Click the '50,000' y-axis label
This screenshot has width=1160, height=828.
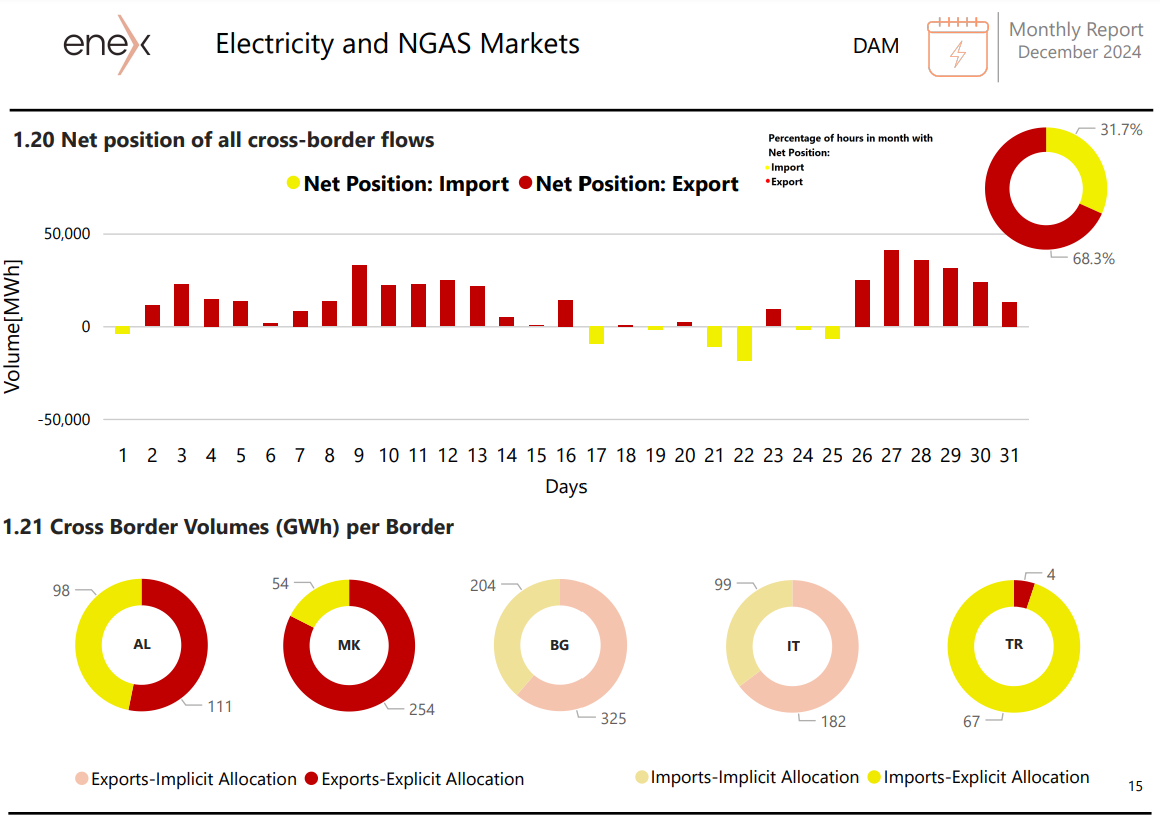click(67, 234)
